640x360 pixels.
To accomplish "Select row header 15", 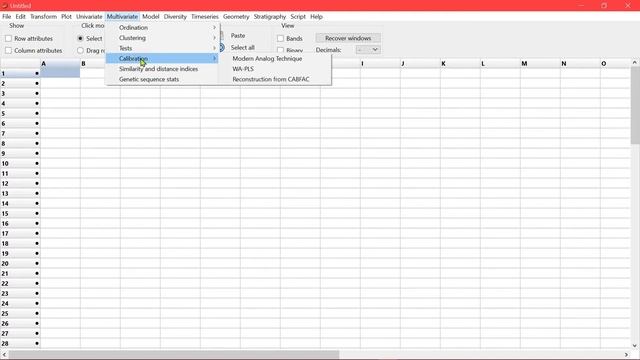I will pyautogui.click(x=20, y=213).
